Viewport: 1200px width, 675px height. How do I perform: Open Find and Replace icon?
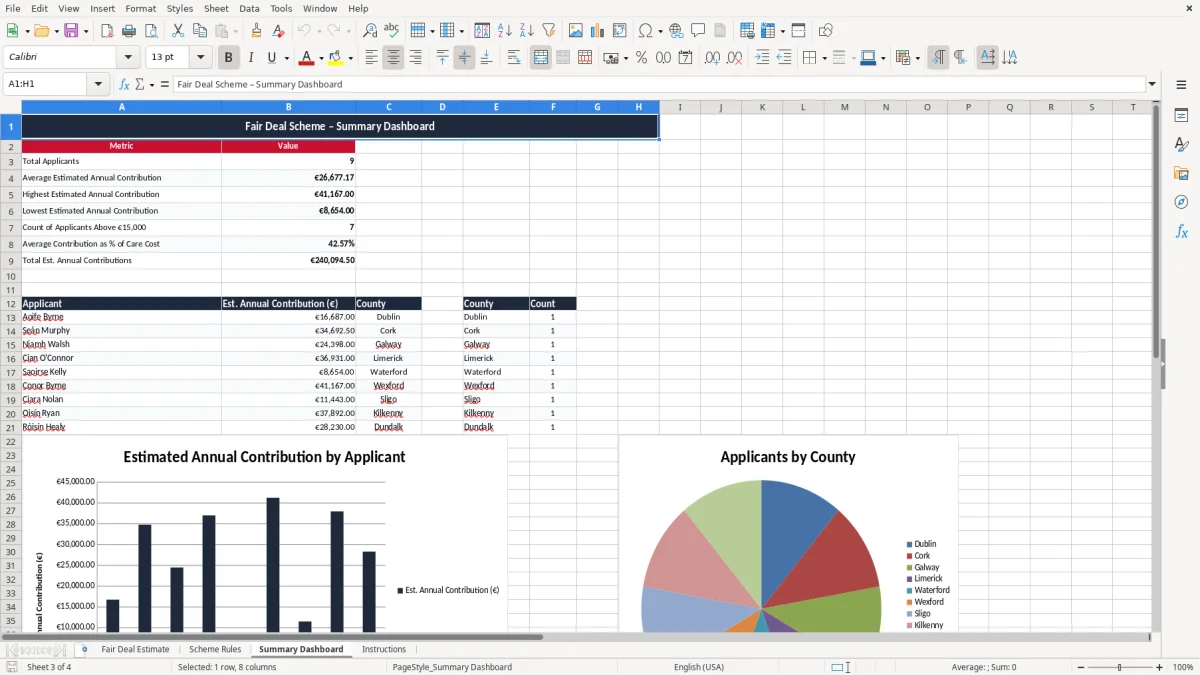coord(370,31)
